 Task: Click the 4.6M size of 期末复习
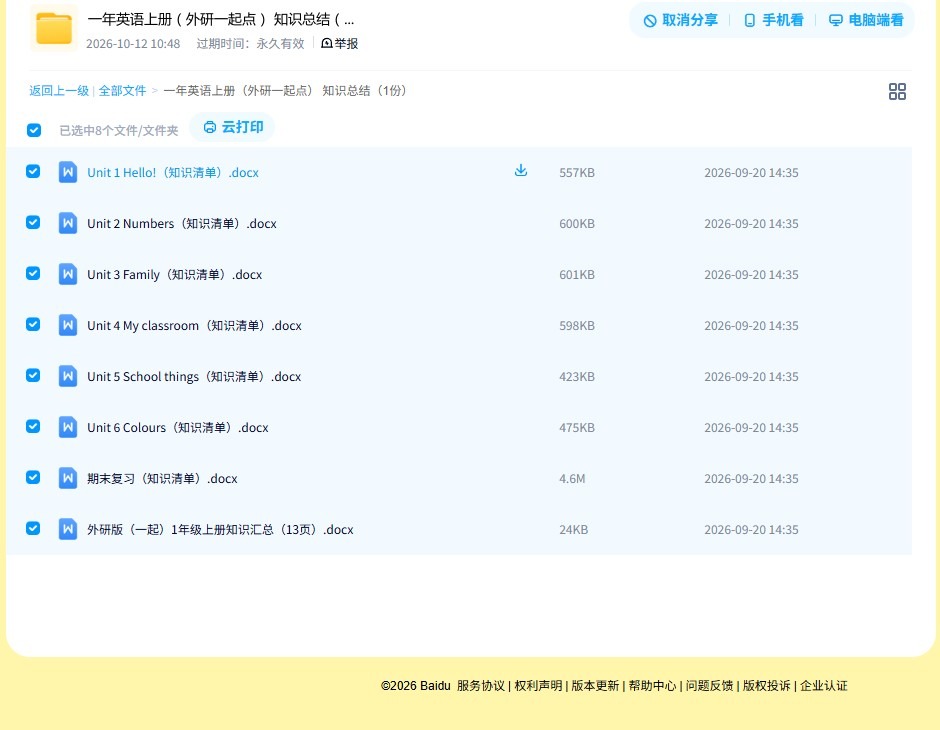pos(572,478)
